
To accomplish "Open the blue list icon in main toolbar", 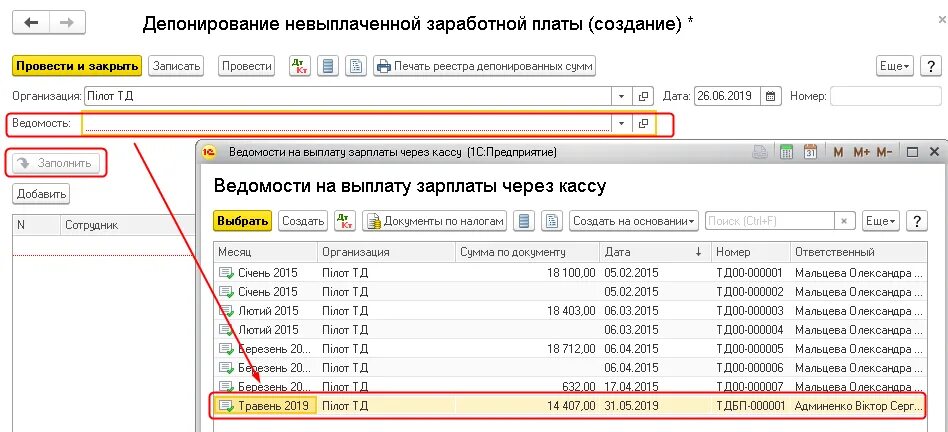I will [x=328, y=66].
